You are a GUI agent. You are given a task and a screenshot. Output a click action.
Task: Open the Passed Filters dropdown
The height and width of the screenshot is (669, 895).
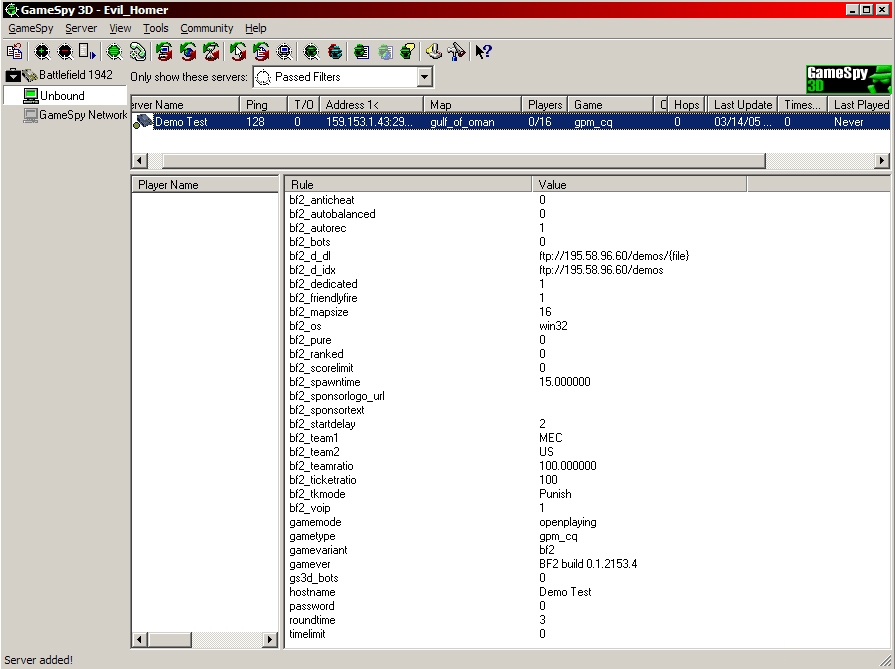424,77
